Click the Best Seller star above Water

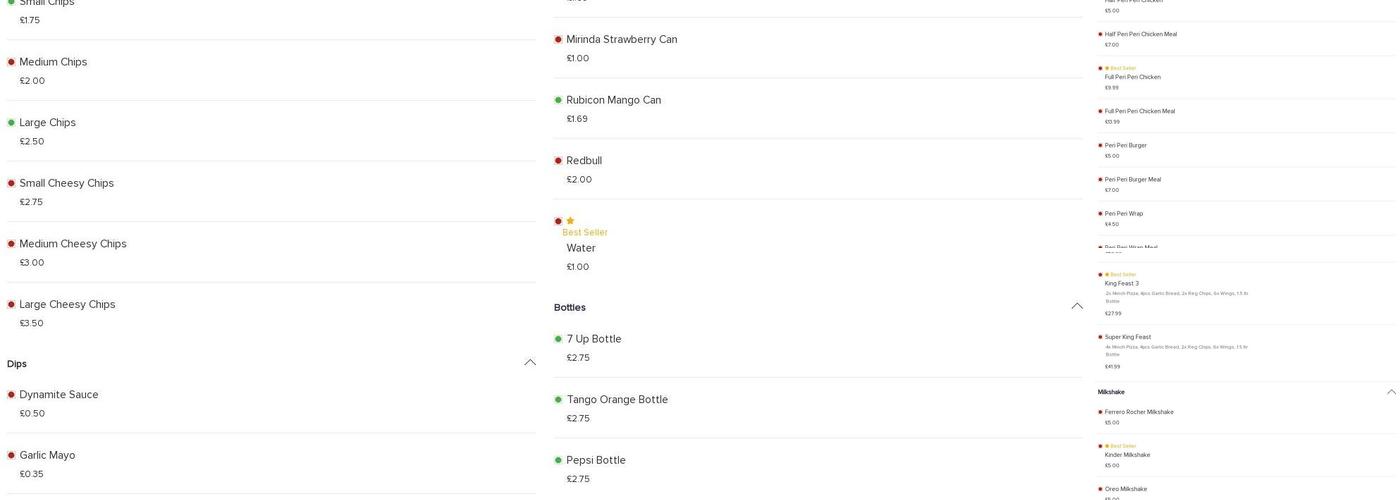tap(570, 221)
